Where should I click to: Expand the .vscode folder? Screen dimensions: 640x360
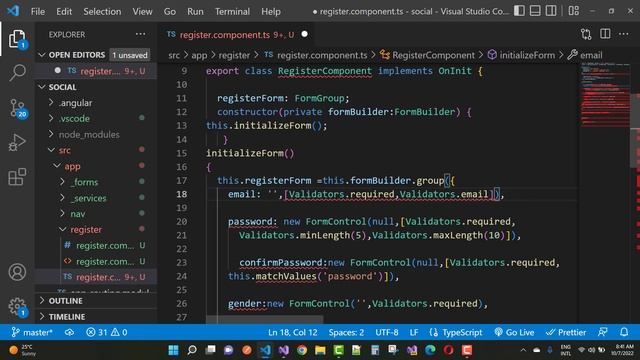96,118
